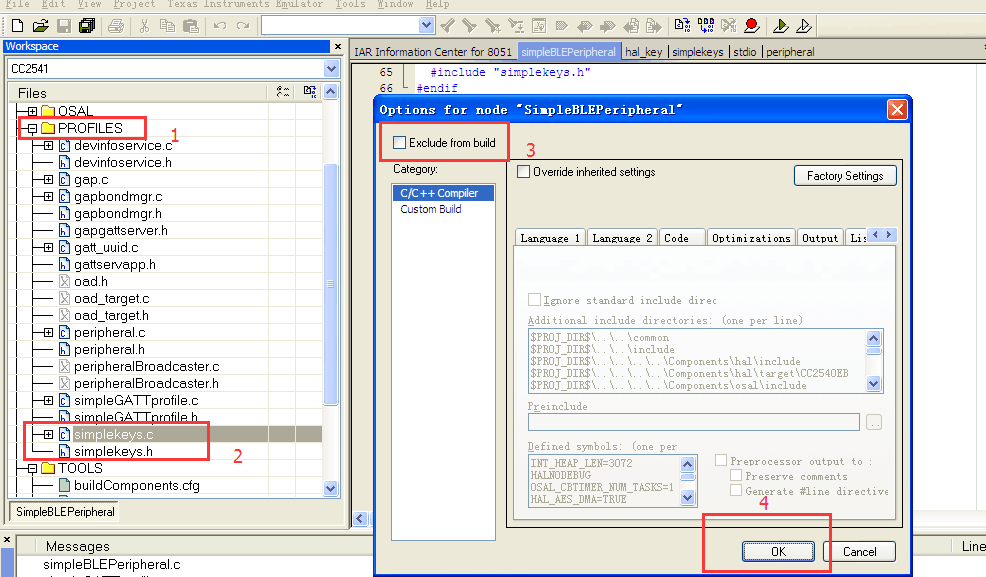Print the current file
Viewport: 986px width, 577px height.
(116, 26)
